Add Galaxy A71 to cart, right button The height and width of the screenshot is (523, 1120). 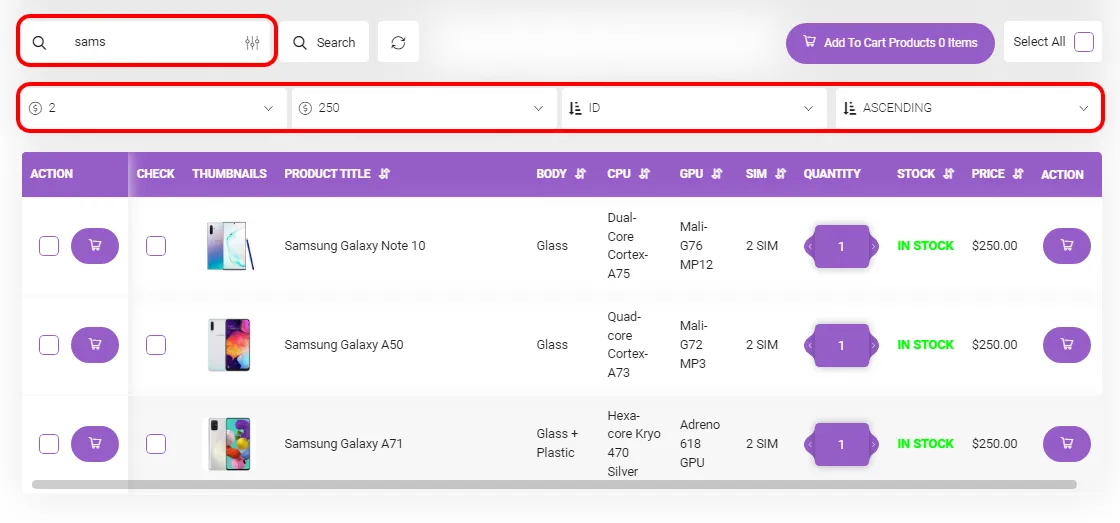1066,444
